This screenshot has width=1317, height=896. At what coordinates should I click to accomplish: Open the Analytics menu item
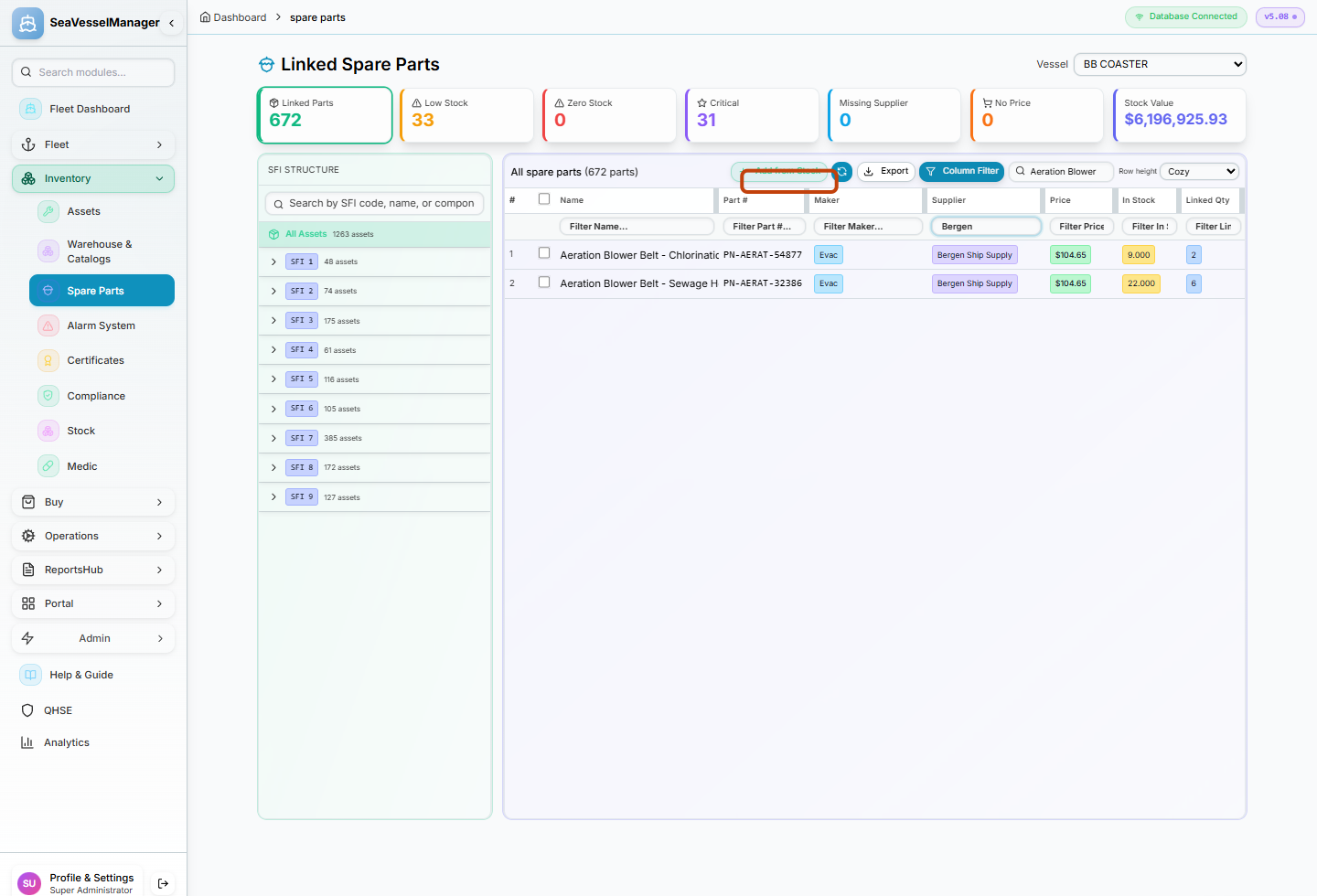93,742
